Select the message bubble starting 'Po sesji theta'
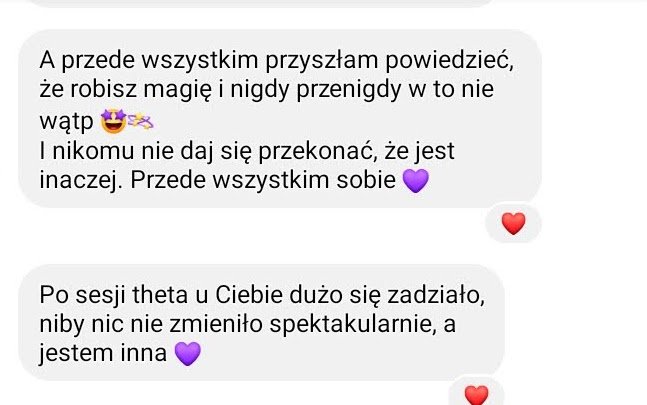Image resolution: width=647 pixels, height=405 pixels. (262, 322)
